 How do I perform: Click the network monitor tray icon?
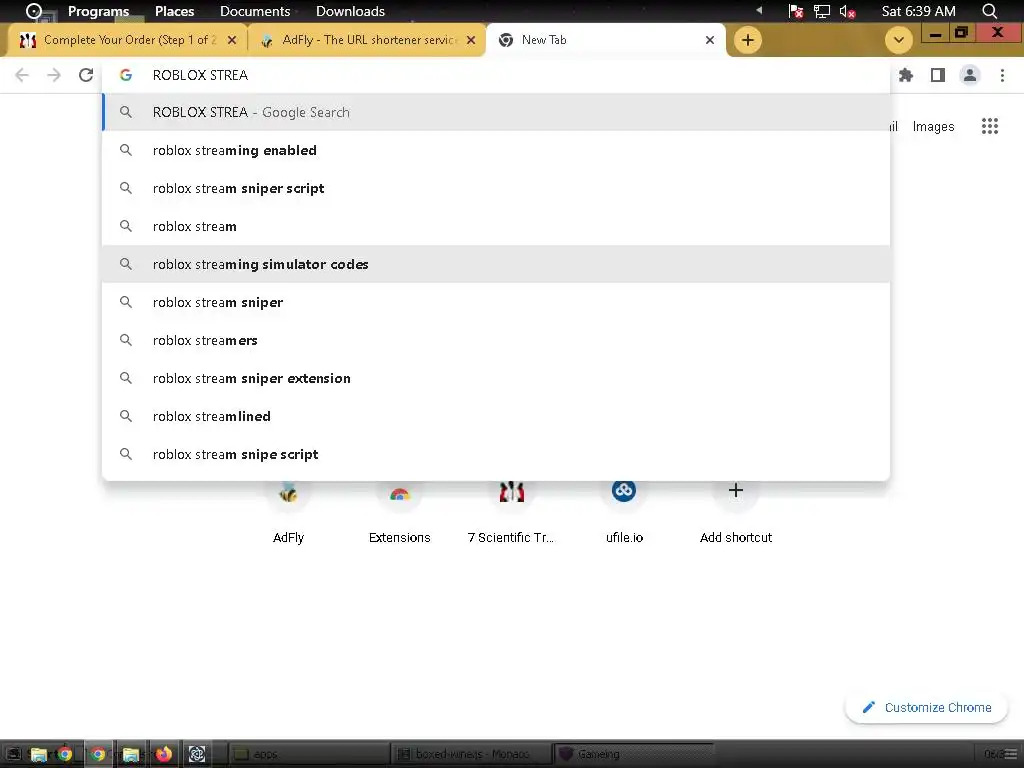click(x=822, y=11)
